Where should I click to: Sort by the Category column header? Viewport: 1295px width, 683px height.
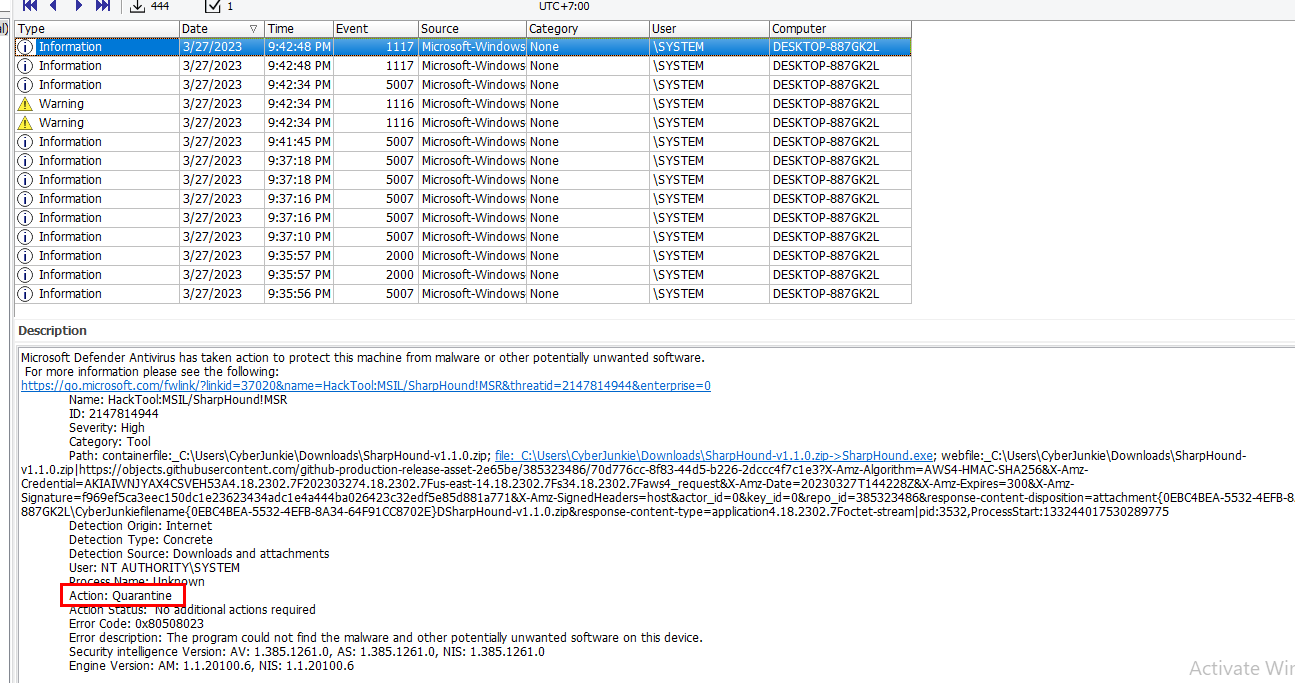tap(587, 29)
